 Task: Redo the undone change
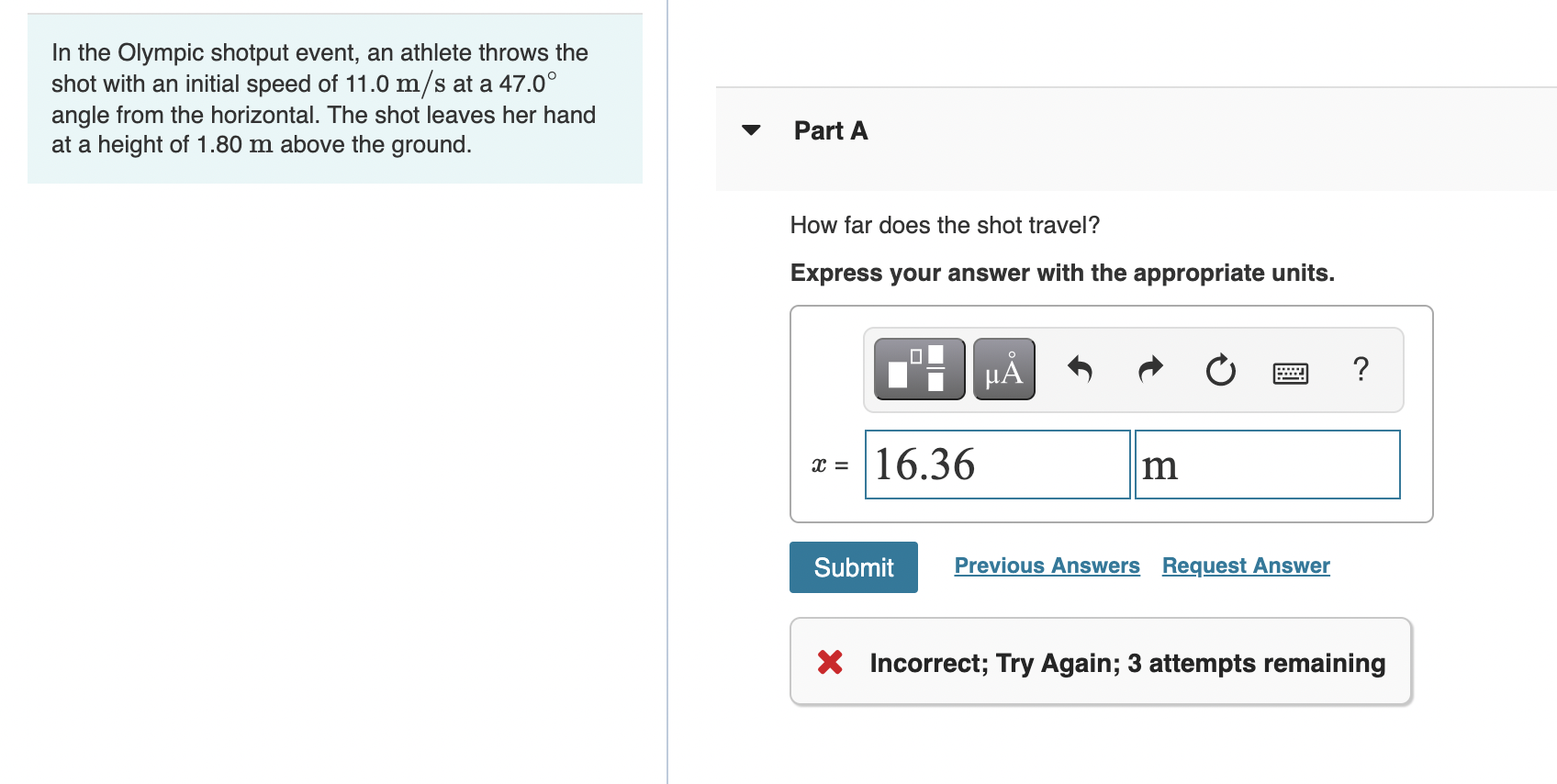1149,369
